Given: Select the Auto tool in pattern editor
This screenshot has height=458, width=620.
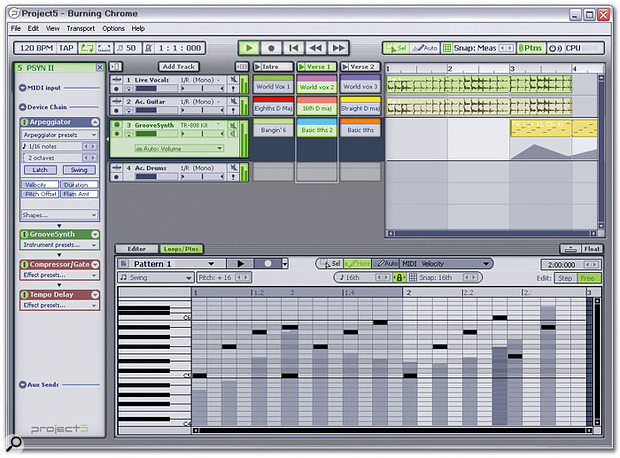Looking at the screenshot, I should (x=386, y=264).
